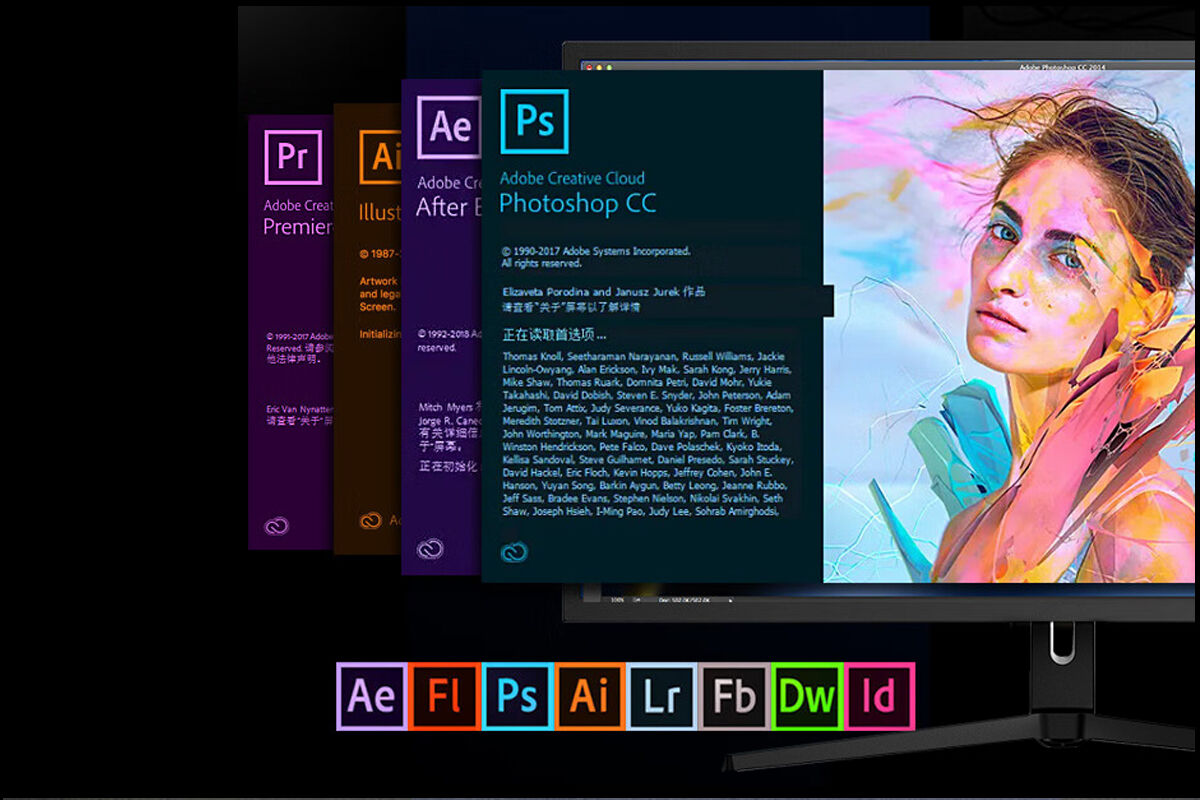
Task: Select the InDesign (Id) icon
Action: (879, 696)
